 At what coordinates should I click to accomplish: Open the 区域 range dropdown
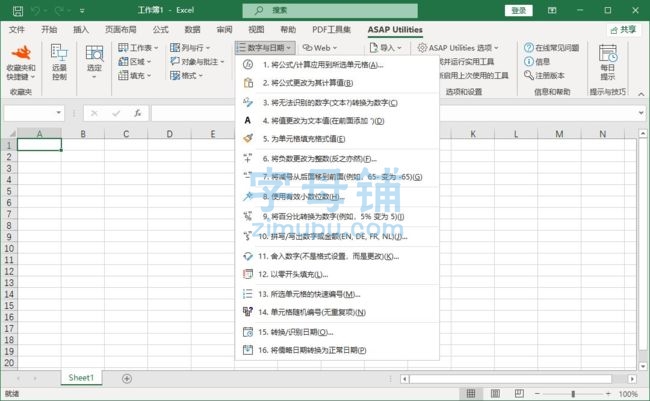coord(135,62)
